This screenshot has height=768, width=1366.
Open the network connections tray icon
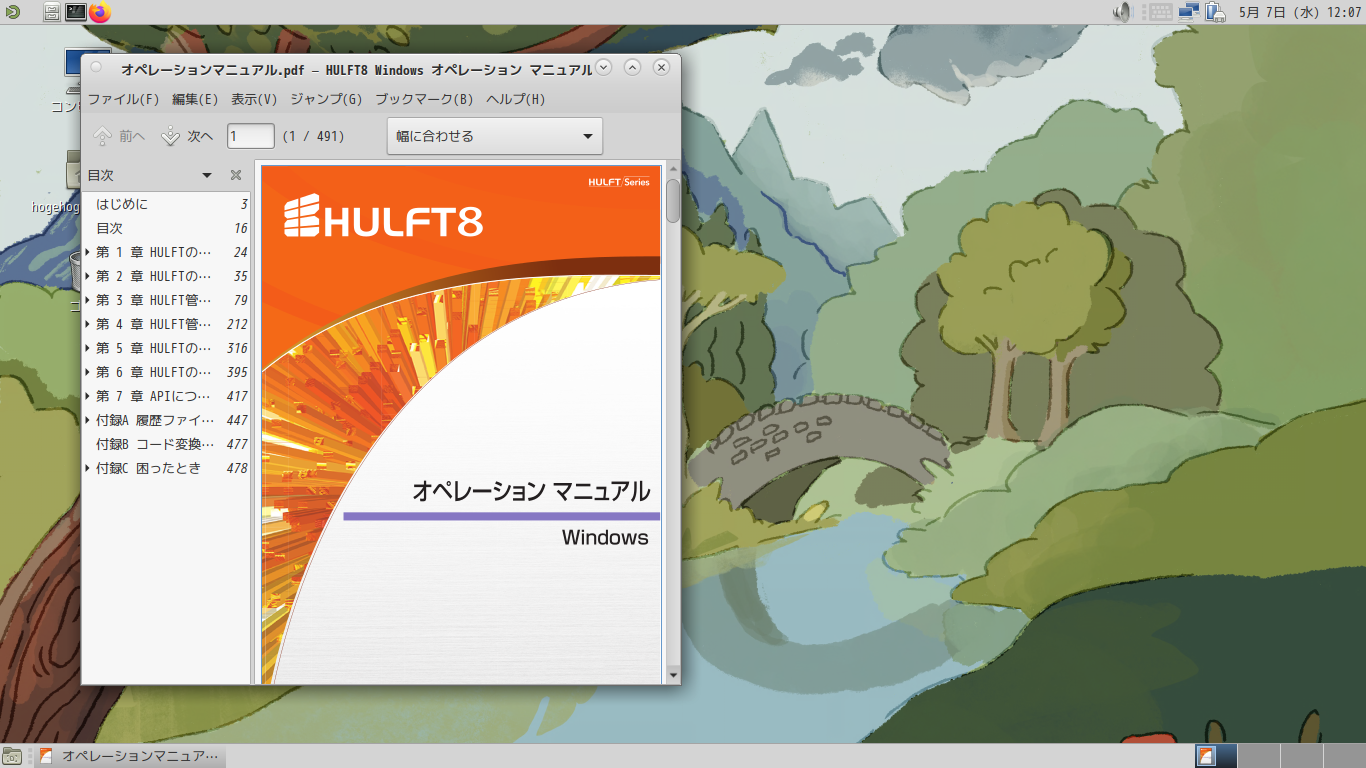coord(1189,12)
